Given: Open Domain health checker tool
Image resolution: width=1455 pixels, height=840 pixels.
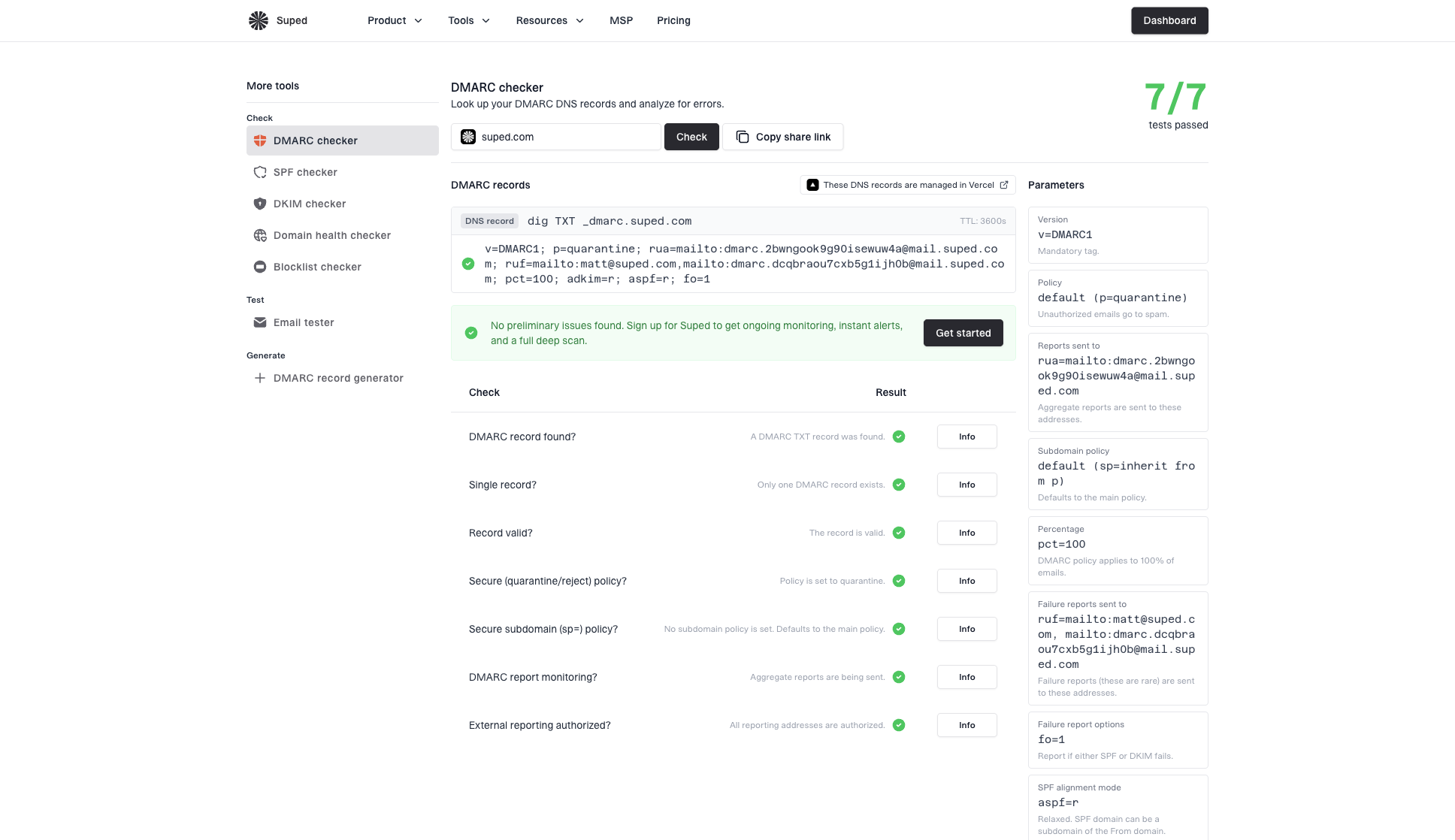Looking at the screenshot, I should pos(343,235).
